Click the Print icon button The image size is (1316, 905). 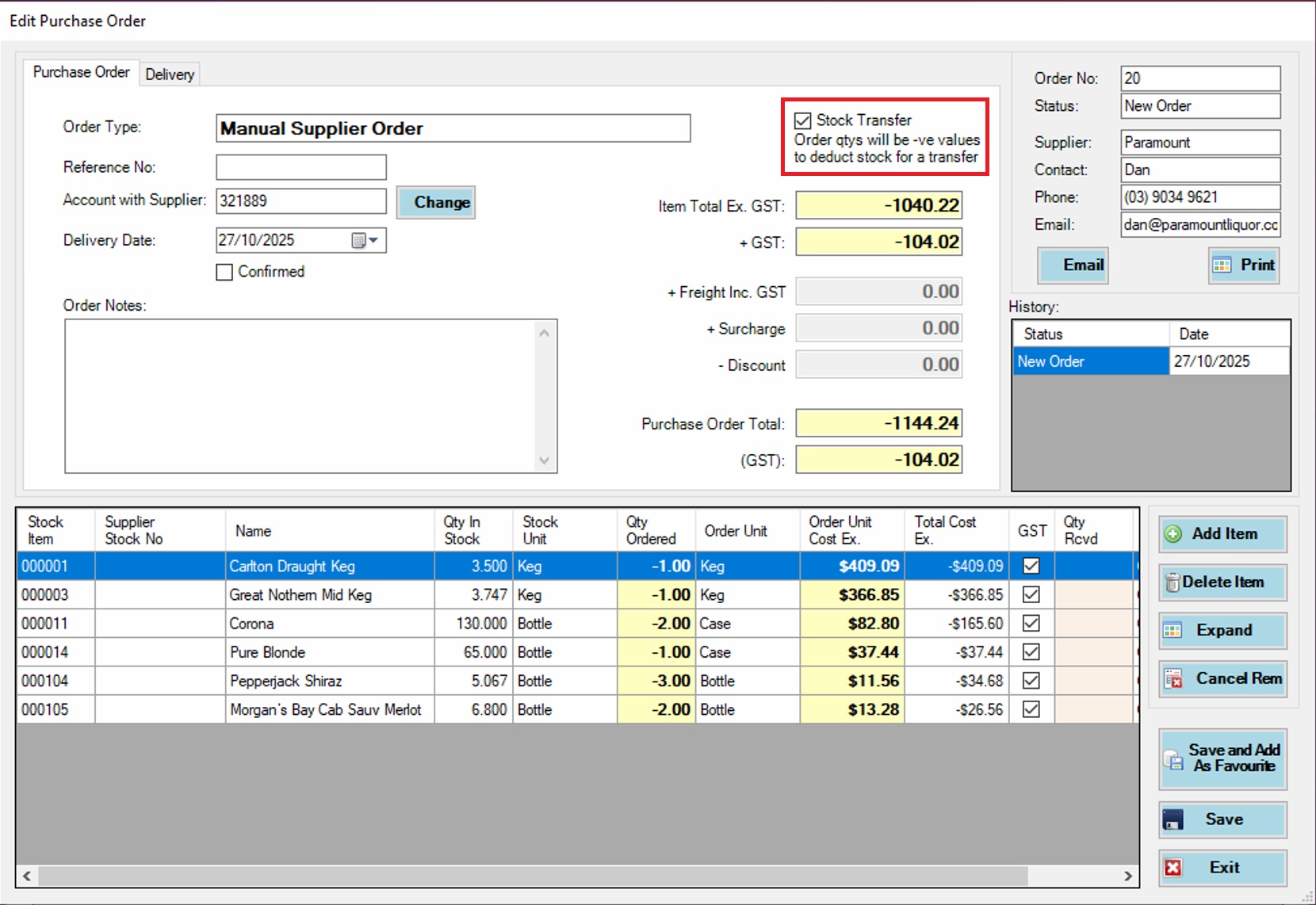click(1222, 265)
